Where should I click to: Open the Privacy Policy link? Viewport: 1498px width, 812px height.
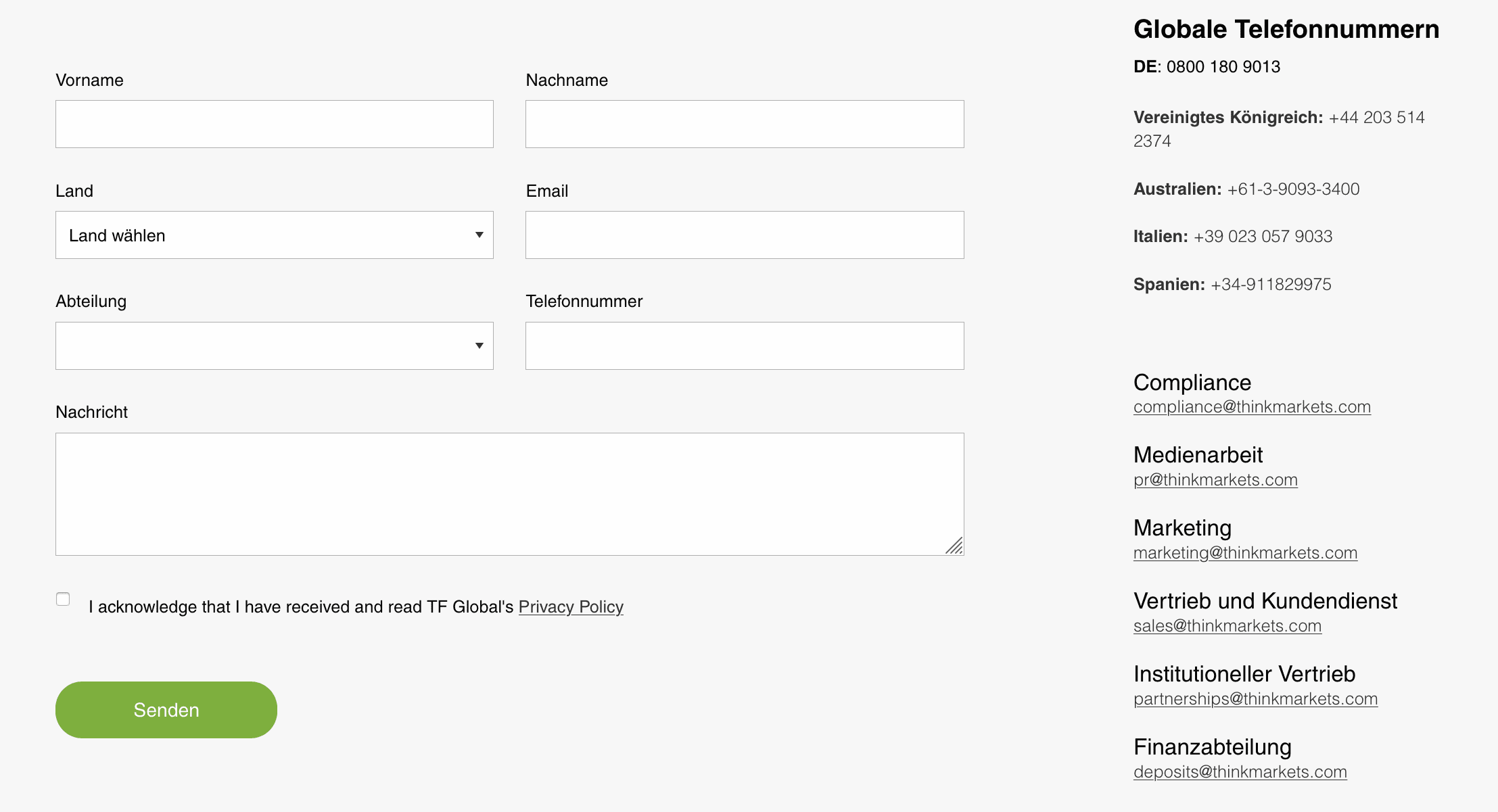pos(570,607)
